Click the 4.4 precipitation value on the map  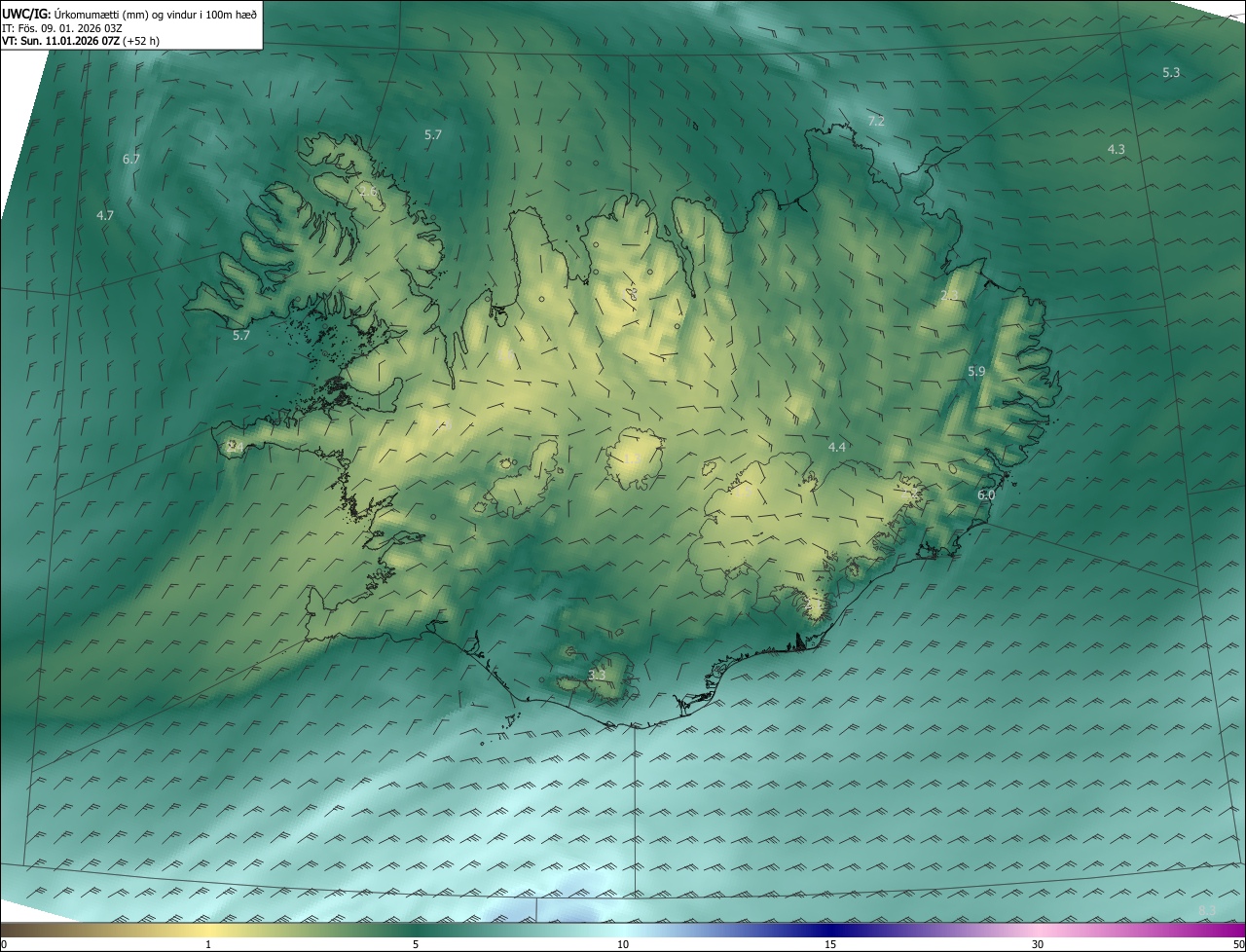coord(837,447)
